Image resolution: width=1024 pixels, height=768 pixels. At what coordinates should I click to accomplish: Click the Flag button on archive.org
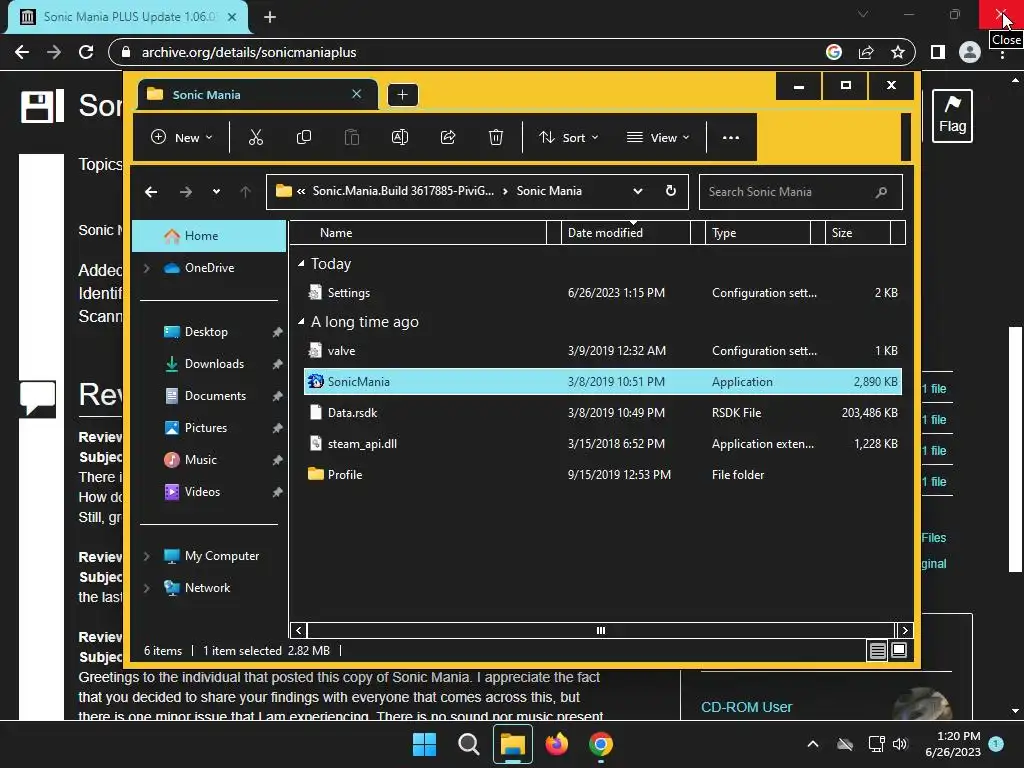click(x=952, y=116)
